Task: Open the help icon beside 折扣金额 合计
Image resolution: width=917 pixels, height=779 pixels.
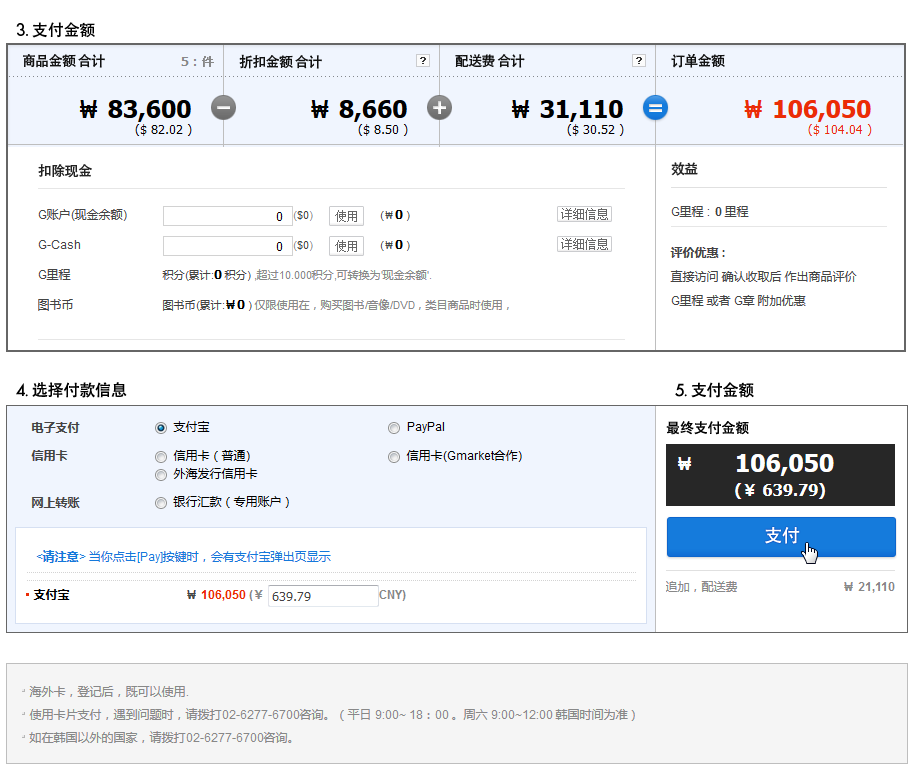Action: [423, 61]
